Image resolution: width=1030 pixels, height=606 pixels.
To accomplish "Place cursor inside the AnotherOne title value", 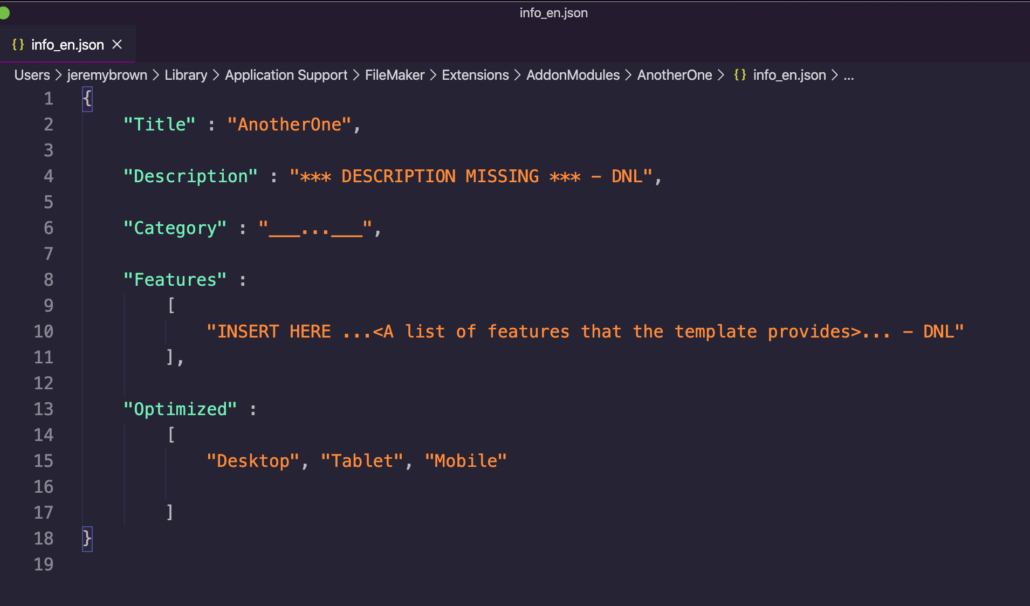I will 289,124.
